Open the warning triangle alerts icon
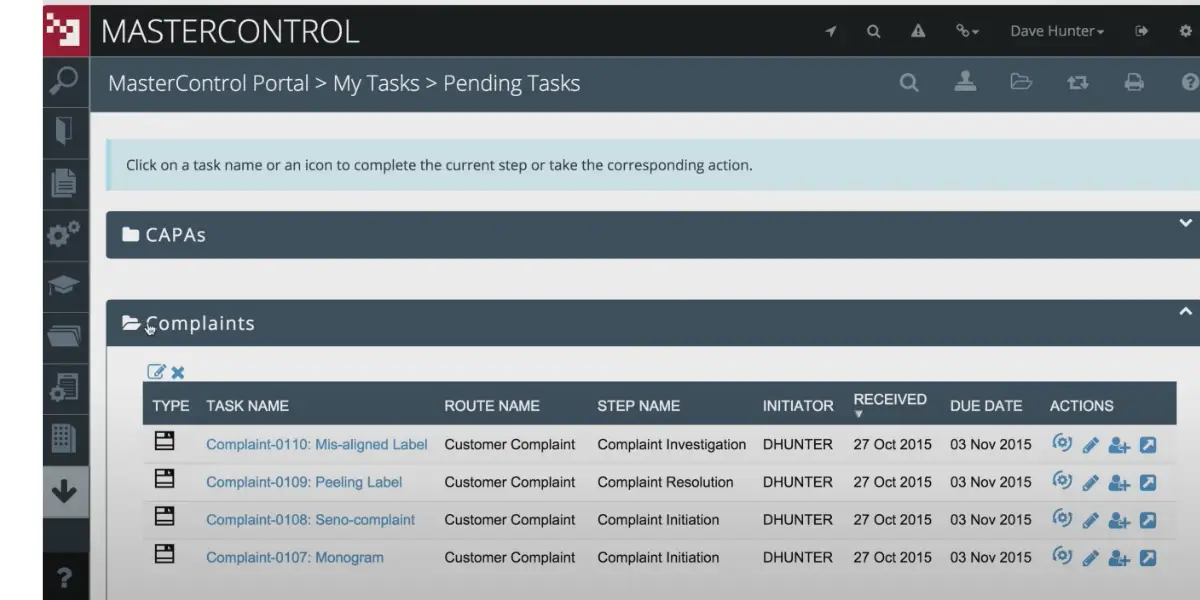Image resolution: width=1200 pixels, height=600 pixels. tap(918, 31)
